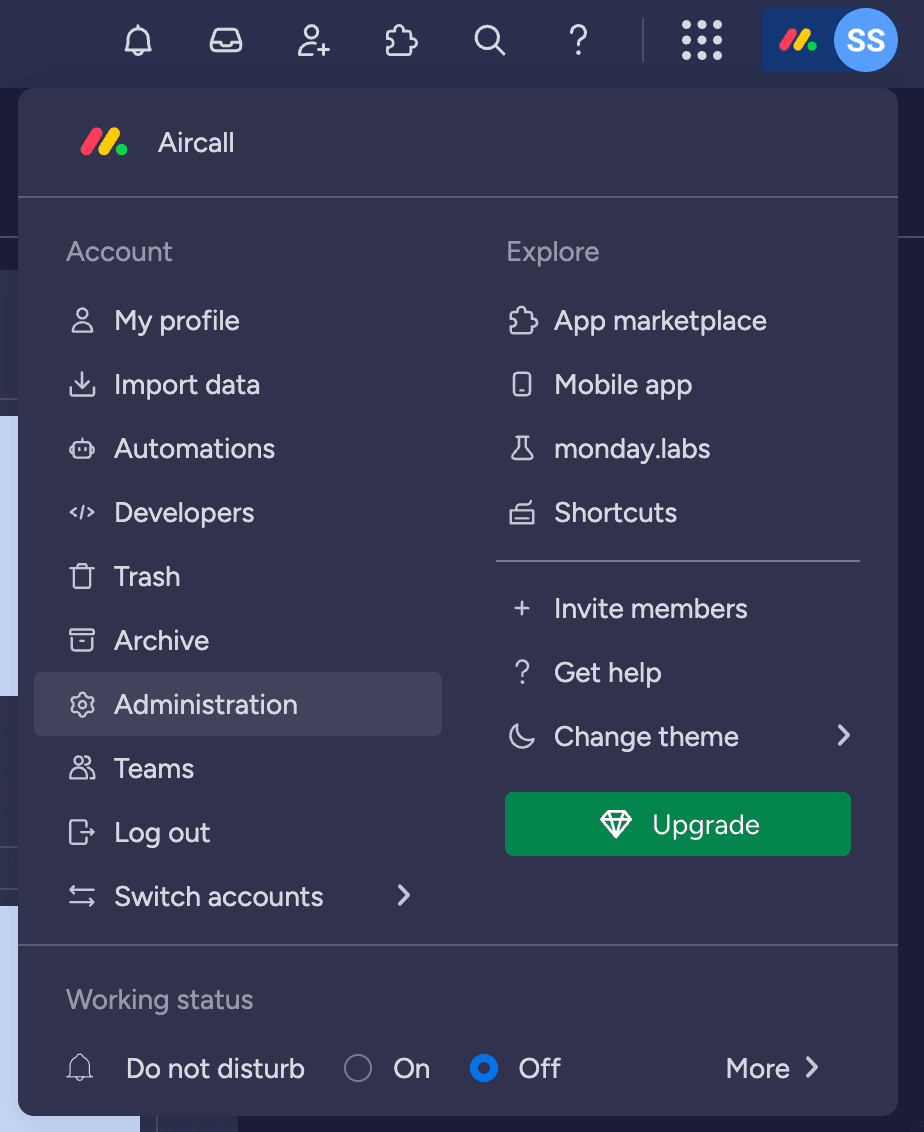Open the apps puzzle piece icon in top bar
Screen dimensions: 924x1132
pyautogui.click(x=401, y=41)
